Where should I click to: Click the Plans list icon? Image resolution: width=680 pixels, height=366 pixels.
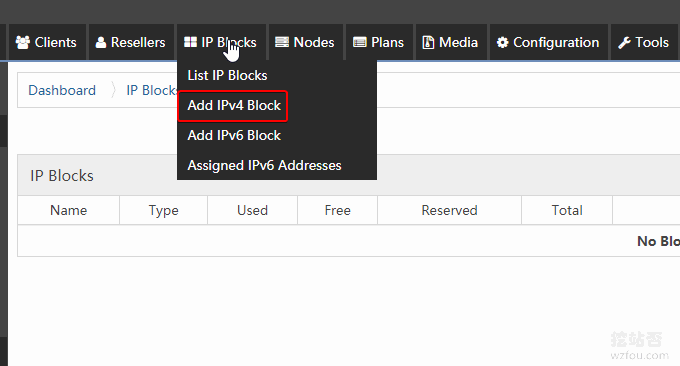[x=360, y=42]
